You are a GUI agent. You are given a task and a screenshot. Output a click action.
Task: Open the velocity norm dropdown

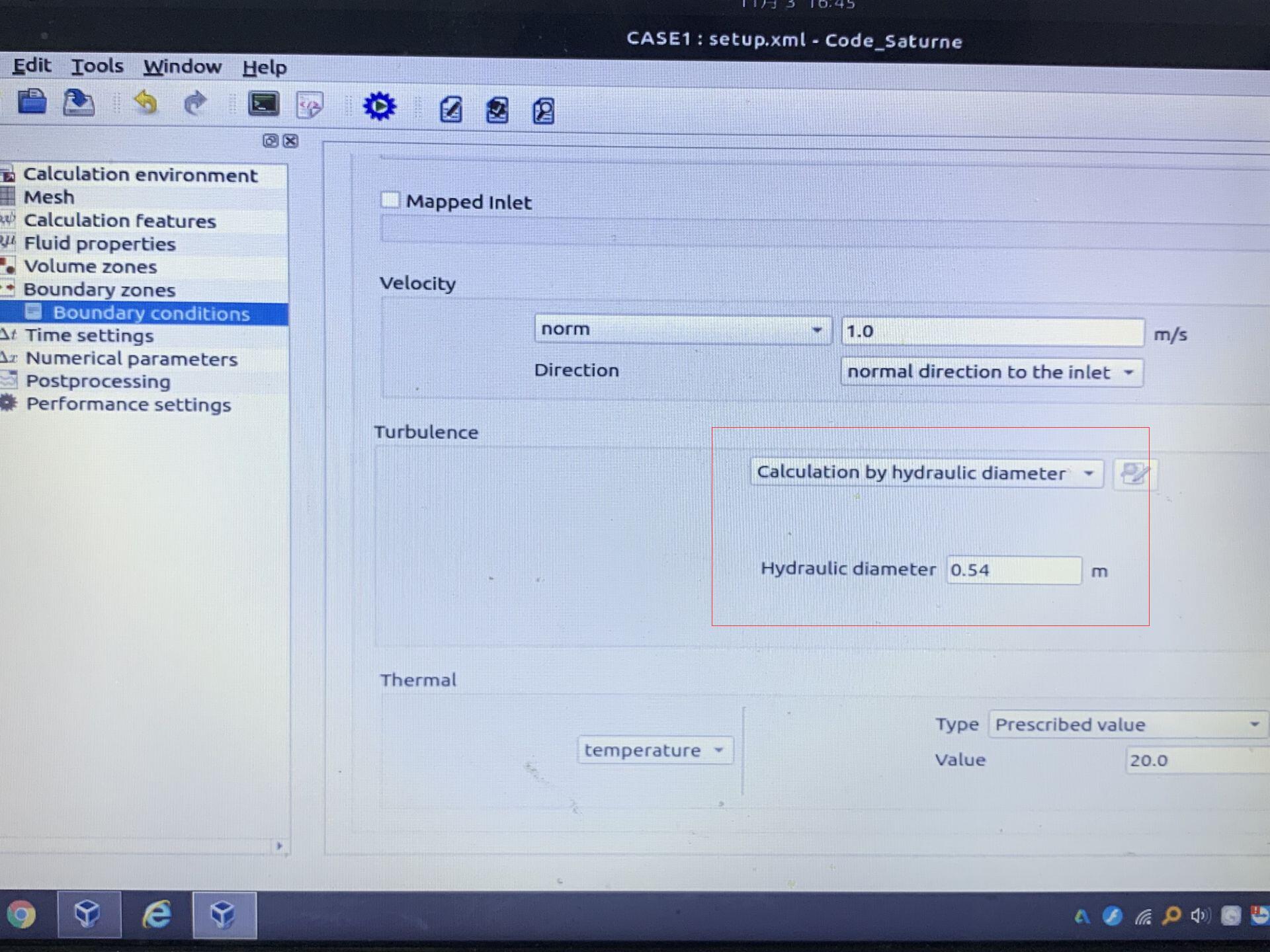click(681, 329)
